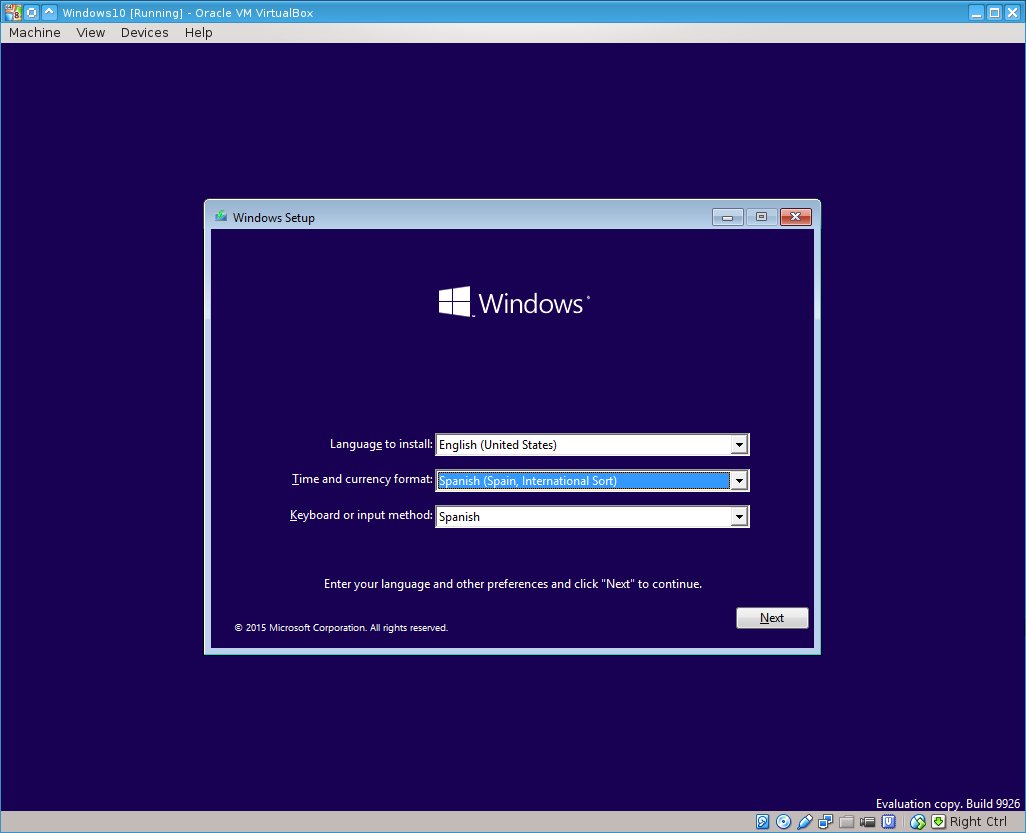Open the View menu
The height and width of the screenshot is (833, 1026).
tap(90, 33)
